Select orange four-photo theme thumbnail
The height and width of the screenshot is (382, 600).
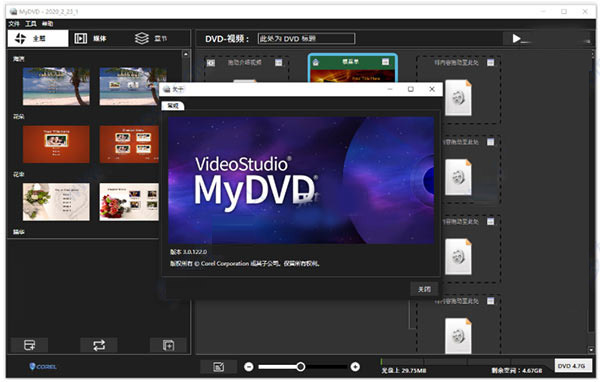[x=129, y=144]
